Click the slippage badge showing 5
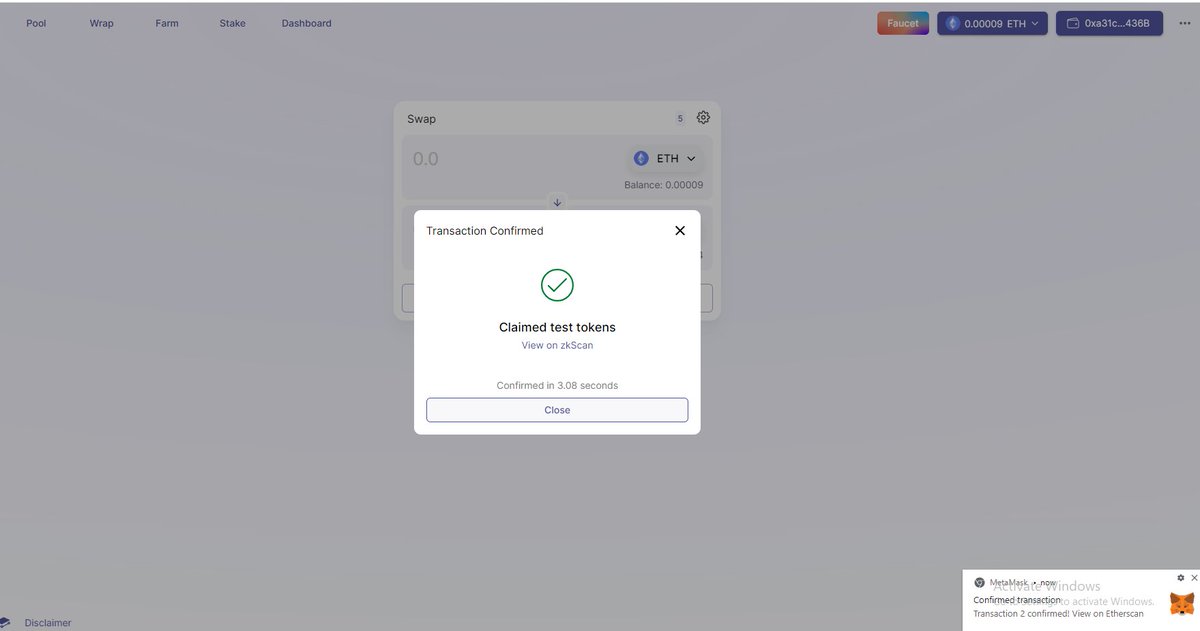Viewport: 1200px width, 631px height. 680,118
